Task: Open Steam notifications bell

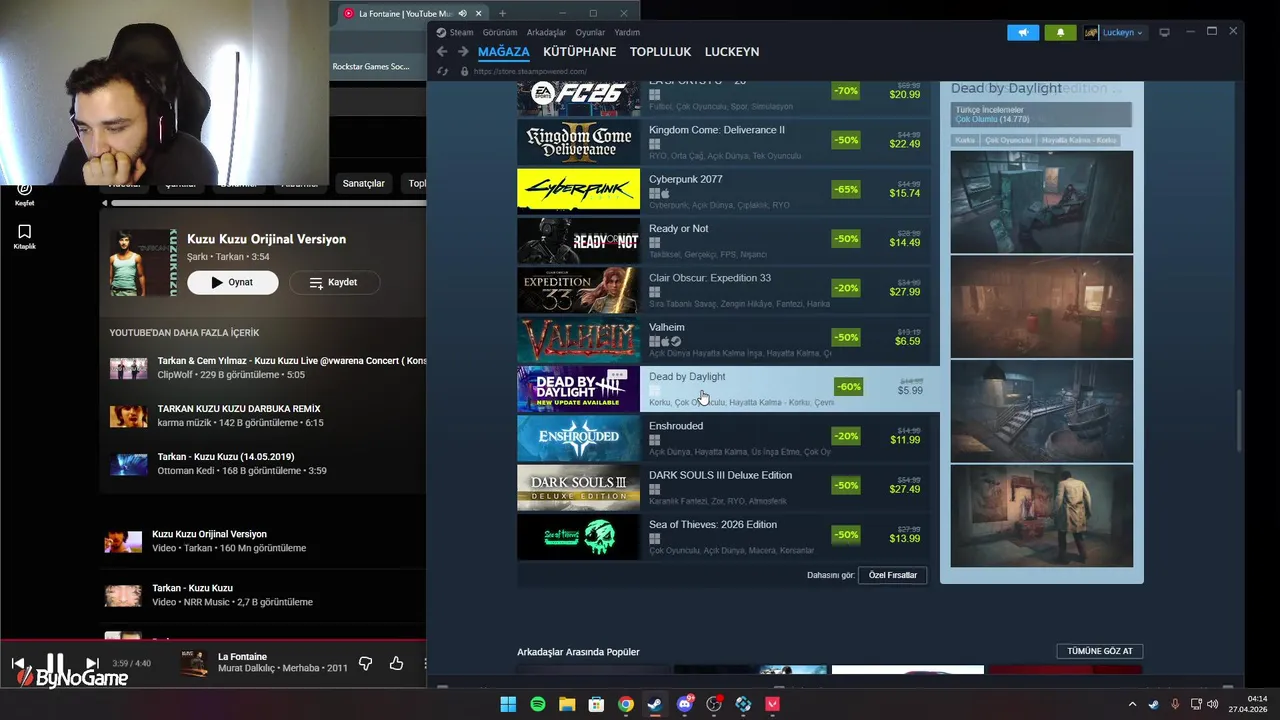Action: click(1060, 33)
